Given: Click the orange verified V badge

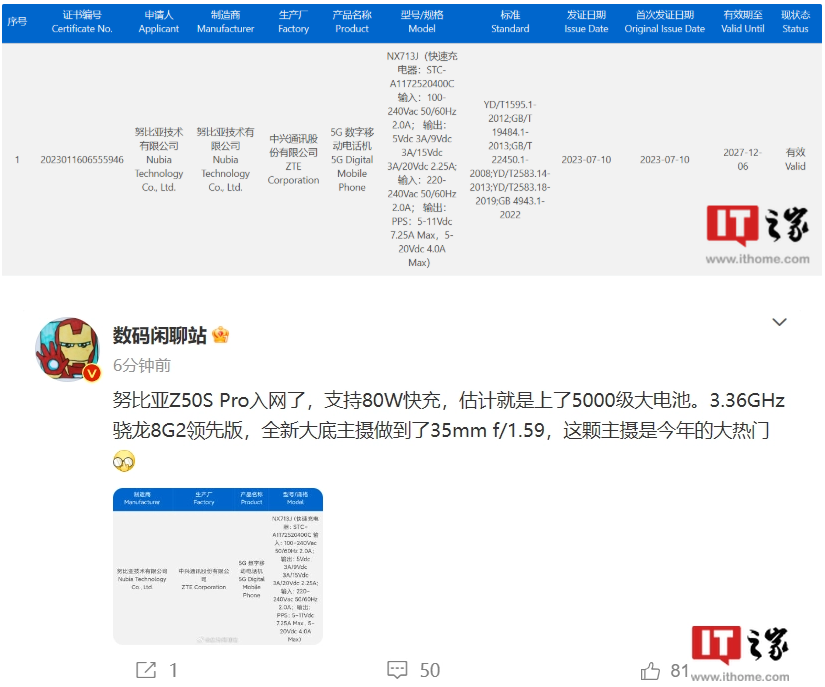Looking at the screenshot, I should pyautogui.click(x=92, y=373).
